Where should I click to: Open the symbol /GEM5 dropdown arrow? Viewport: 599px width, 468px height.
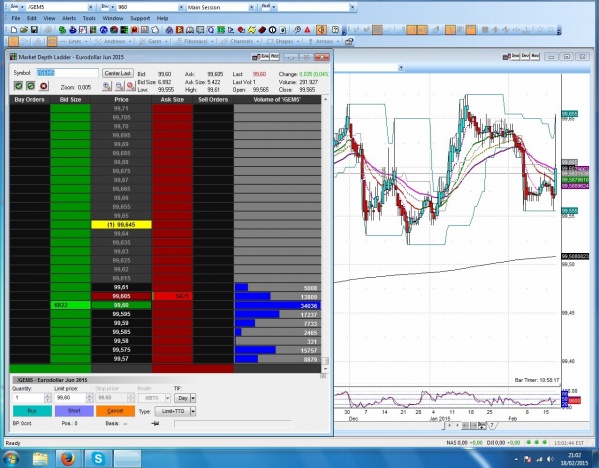coord(90,7)
